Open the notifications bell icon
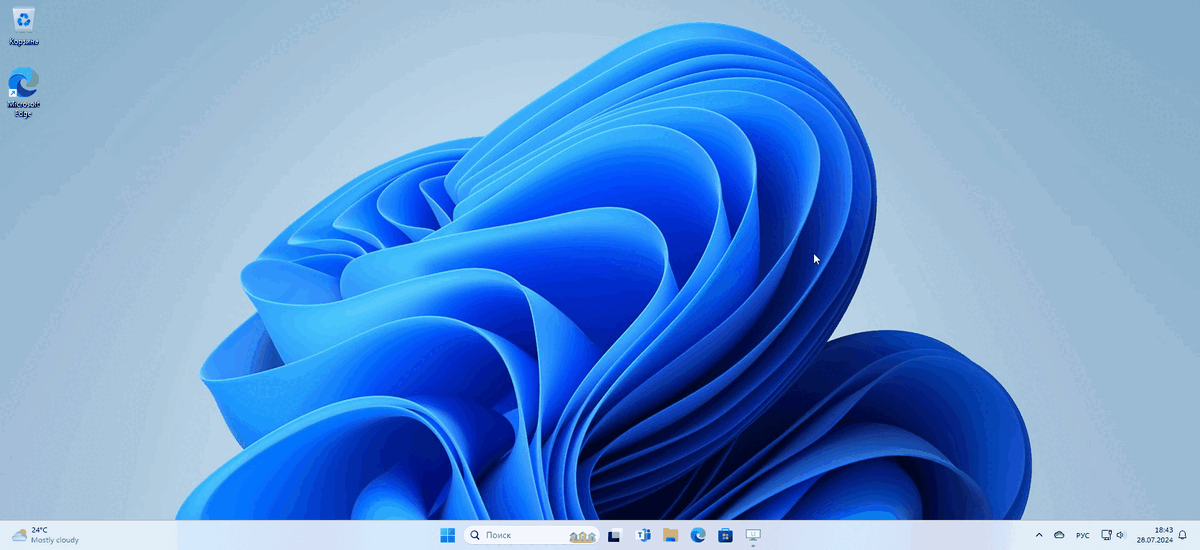Image resolution: width=1200 pixels, height=550 pixels. pos(1183,535)
